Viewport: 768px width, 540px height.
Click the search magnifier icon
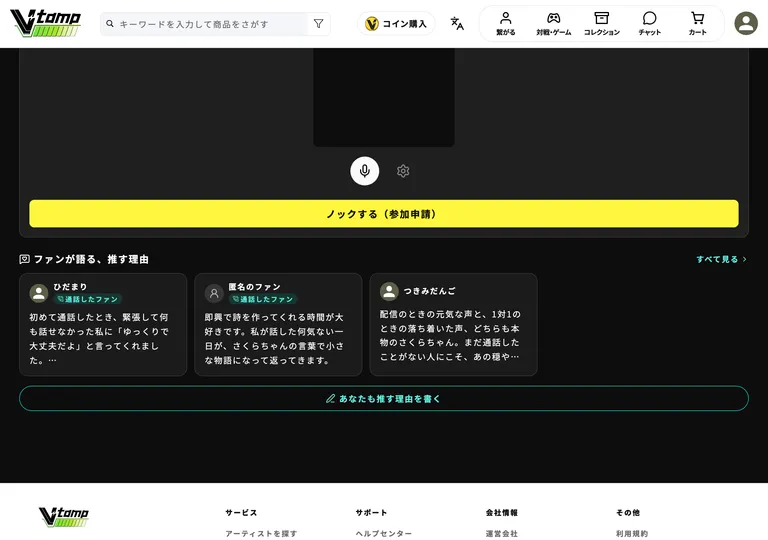110,24
